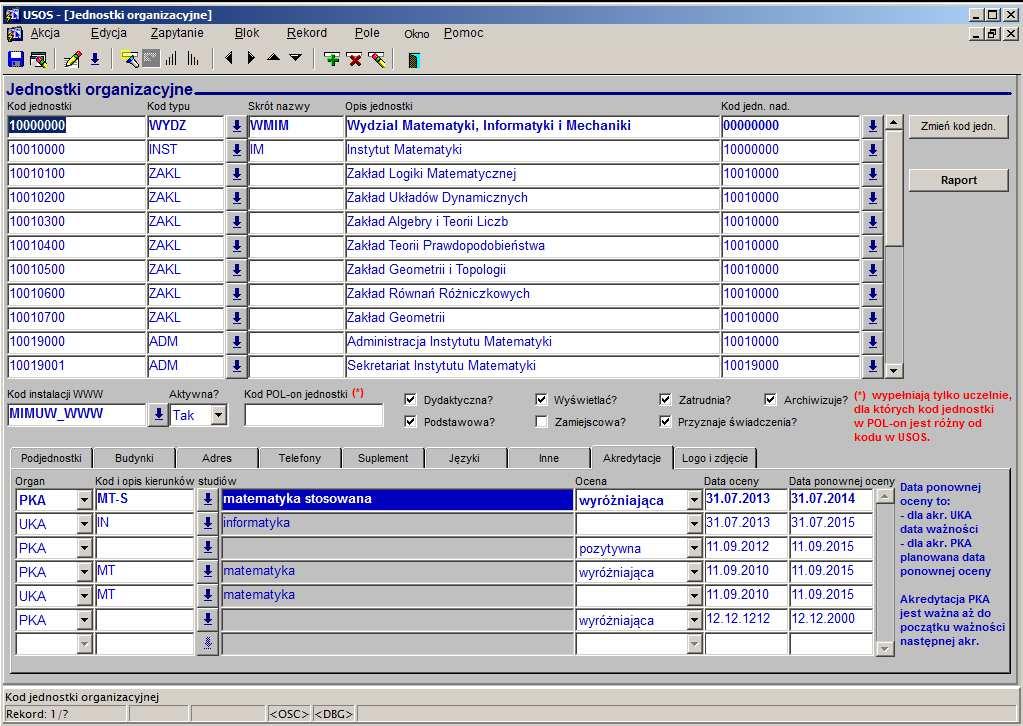Open the Aktywna? dropdown showing Tak
Image resolution: width=1023 pixels, height=726 pixels.
pyautogui.click(x=219, y=415)
